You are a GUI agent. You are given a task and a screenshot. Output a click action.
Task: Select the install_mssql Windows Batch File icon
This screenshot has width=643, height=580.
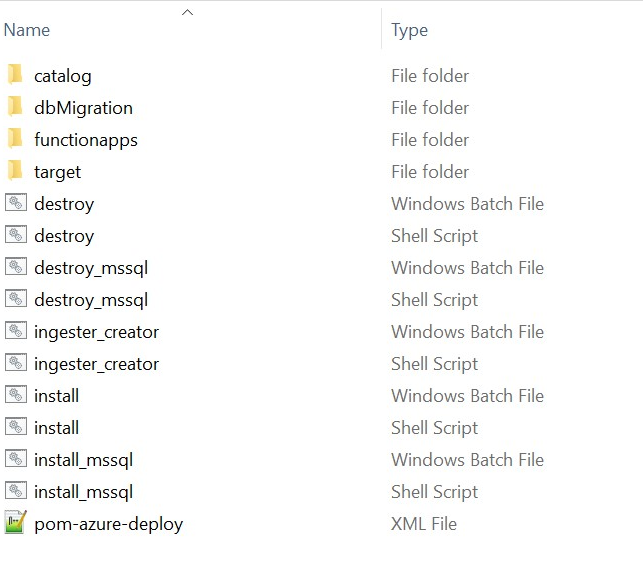tap(15, 459)
